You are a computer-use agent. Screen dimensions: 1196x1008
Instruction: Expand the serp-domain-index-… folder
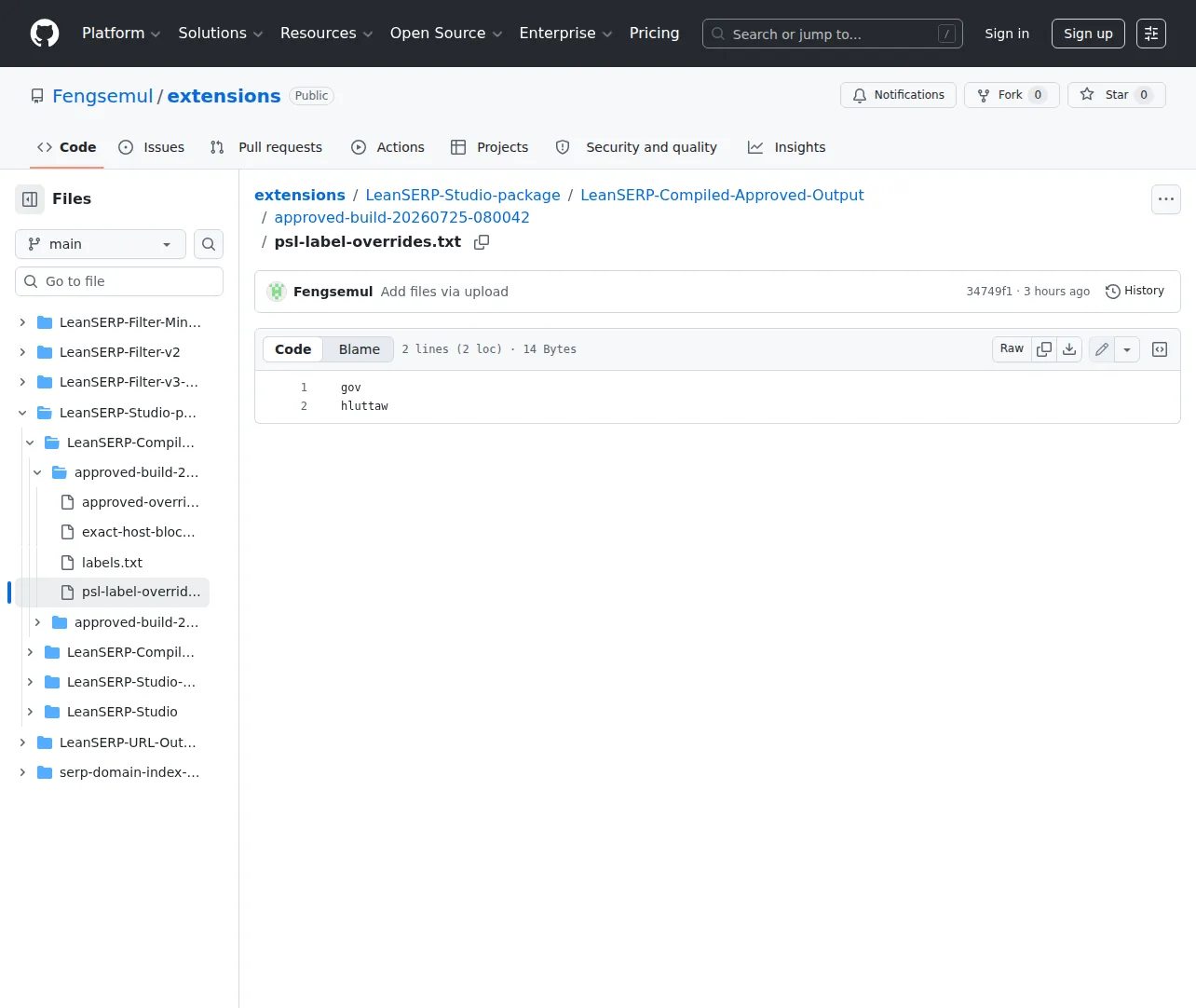click(x=22, y=772)
